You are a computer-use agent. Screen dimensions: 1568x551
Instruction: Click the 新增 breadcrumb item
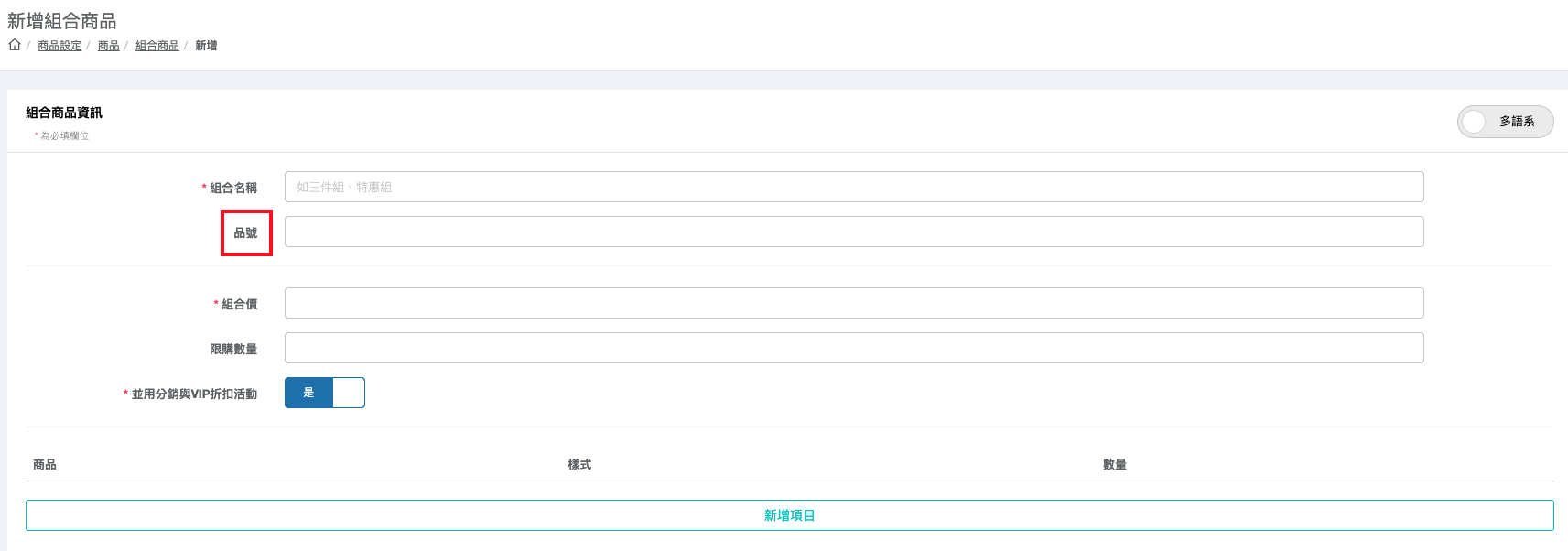click(x=206, y=46)
